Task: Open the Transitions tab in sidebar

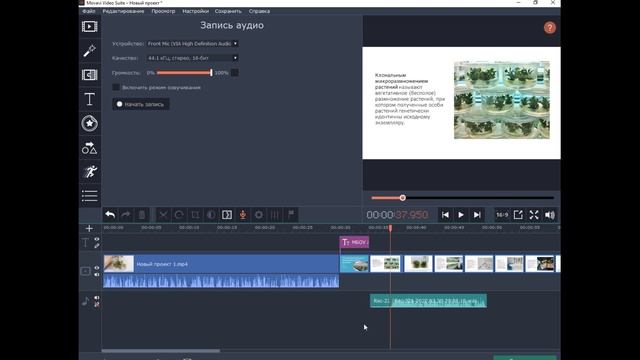Action: coord(89,75)
